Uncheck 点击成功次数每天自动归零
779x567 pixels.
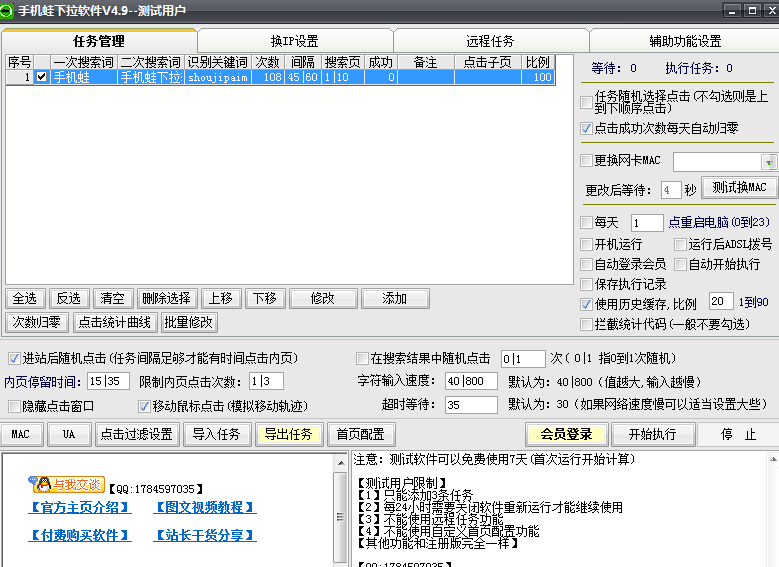click(x=586, y=129)
